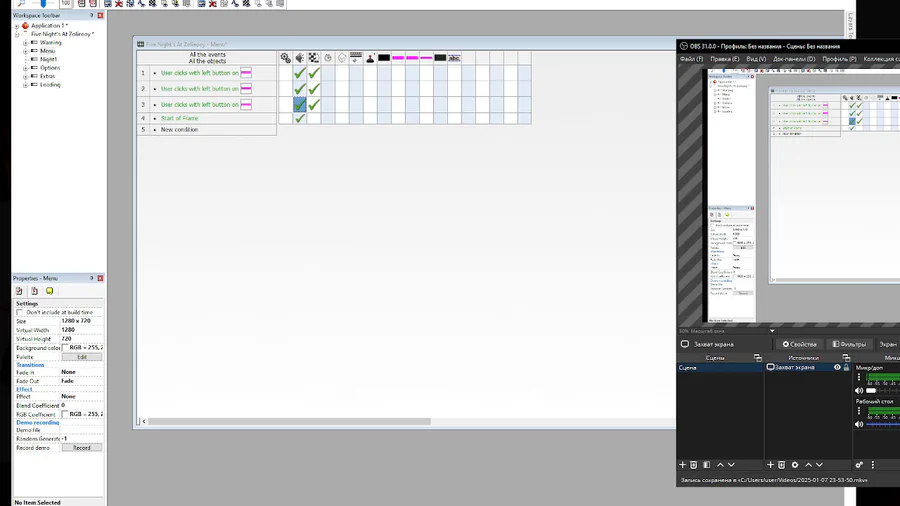
Task: Open OBS Док-панели menu
Action: (794, 59)
